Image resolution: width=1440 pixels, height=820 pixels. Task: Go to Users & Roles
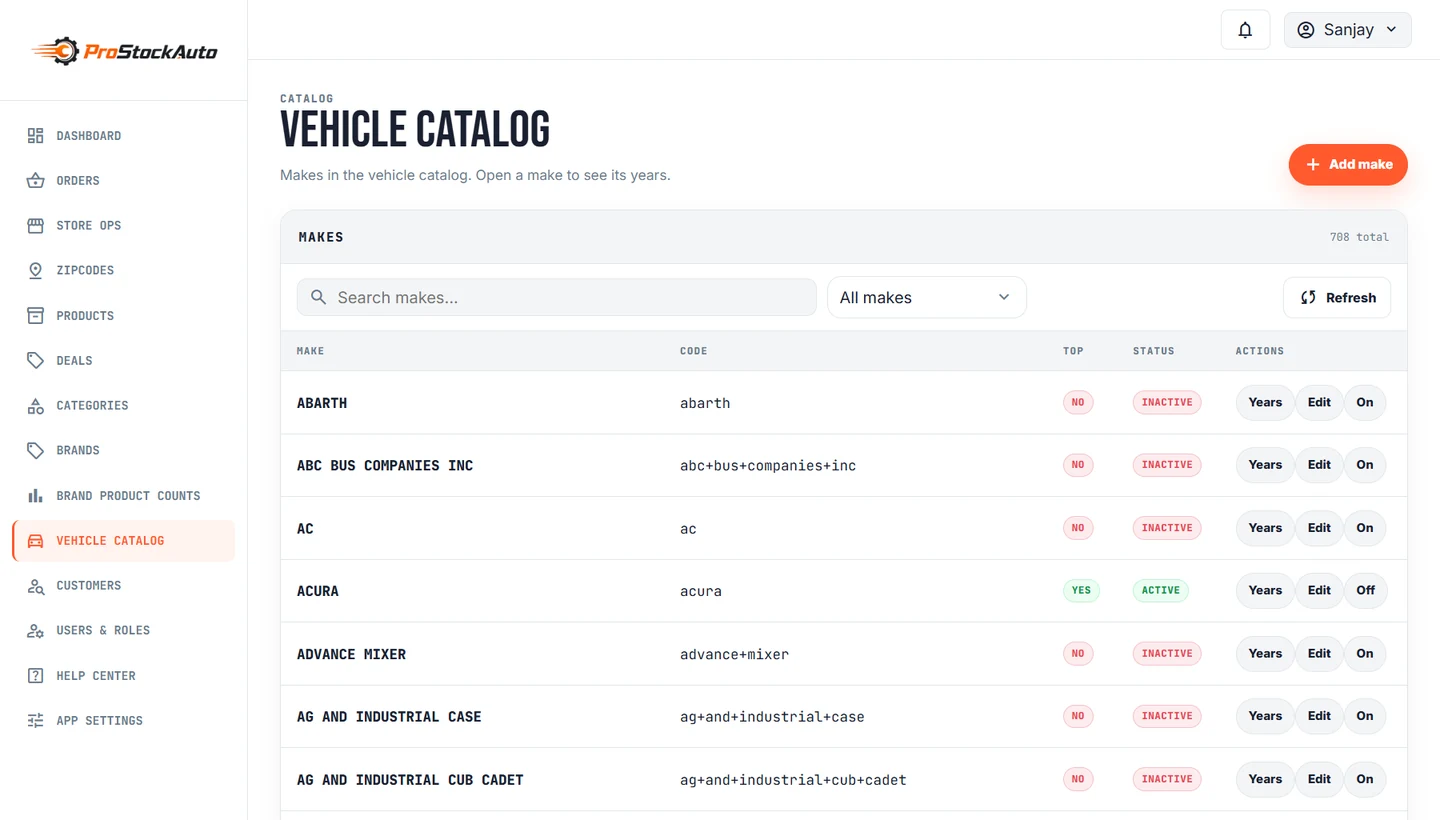click(x=124, y=631)
